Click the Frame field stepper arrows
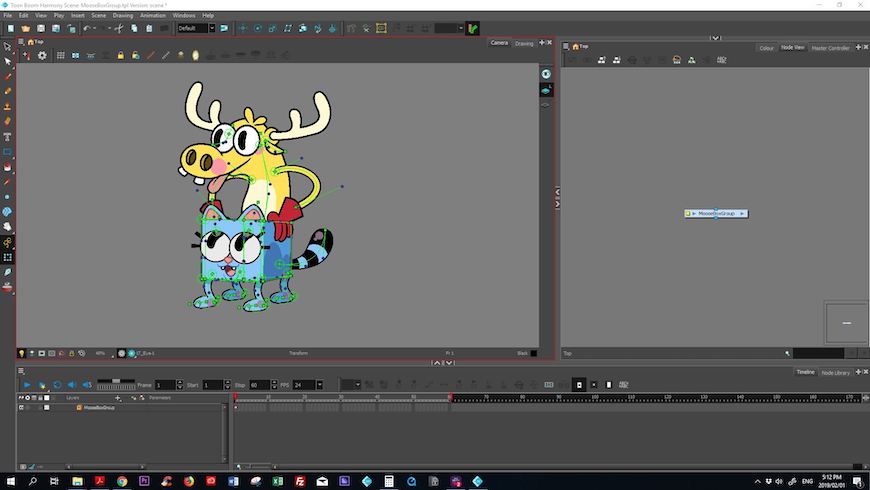Image resolution: width=870 pixels, height=490 pixels. (179, 385)
